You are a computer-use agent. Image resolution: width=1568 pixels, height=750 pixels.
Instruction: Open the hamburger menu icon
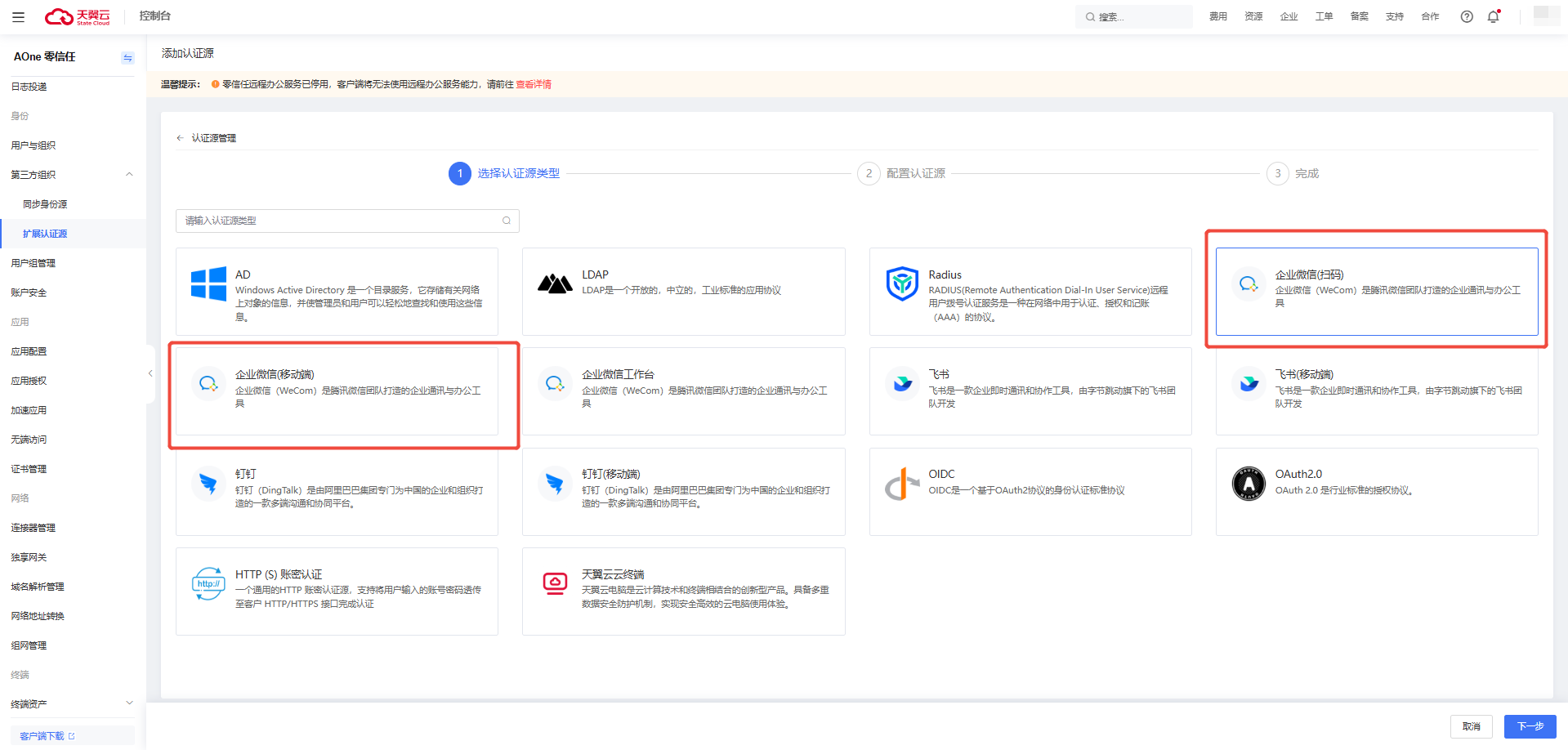[18, 16]
